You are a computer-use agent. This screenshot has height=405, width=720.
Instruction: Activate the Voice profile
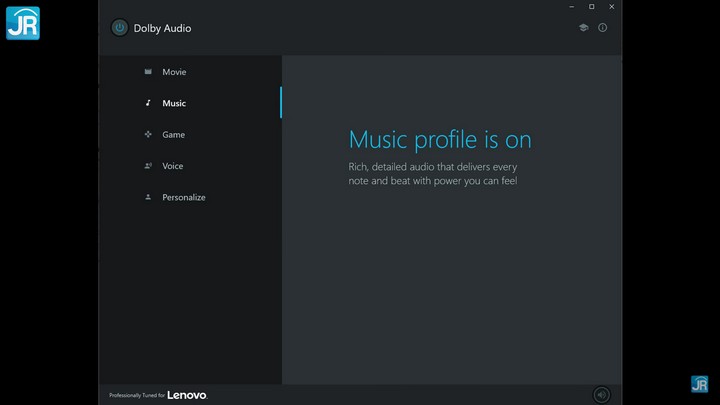tap(173, 166)
